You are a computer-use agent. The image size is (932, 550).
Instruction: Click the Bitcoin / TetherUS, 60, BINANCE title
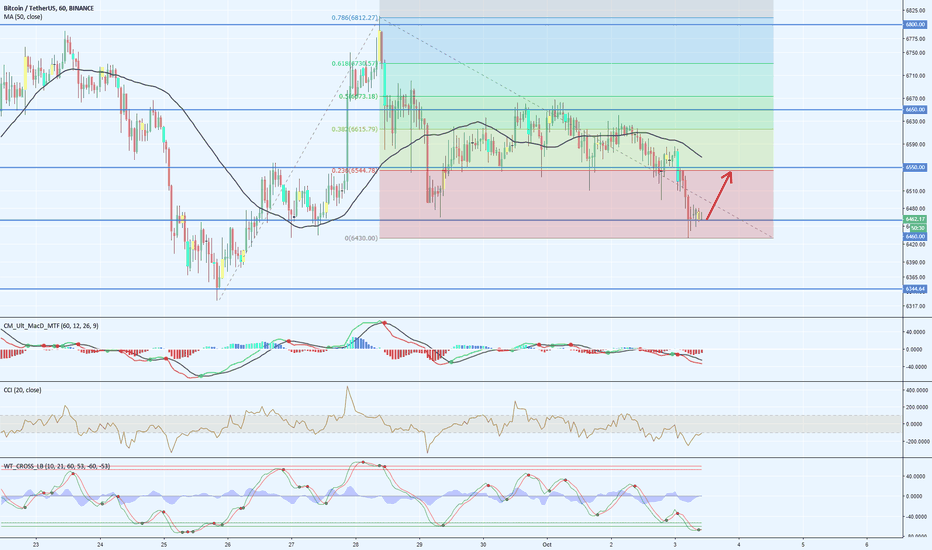click(49, 9)
